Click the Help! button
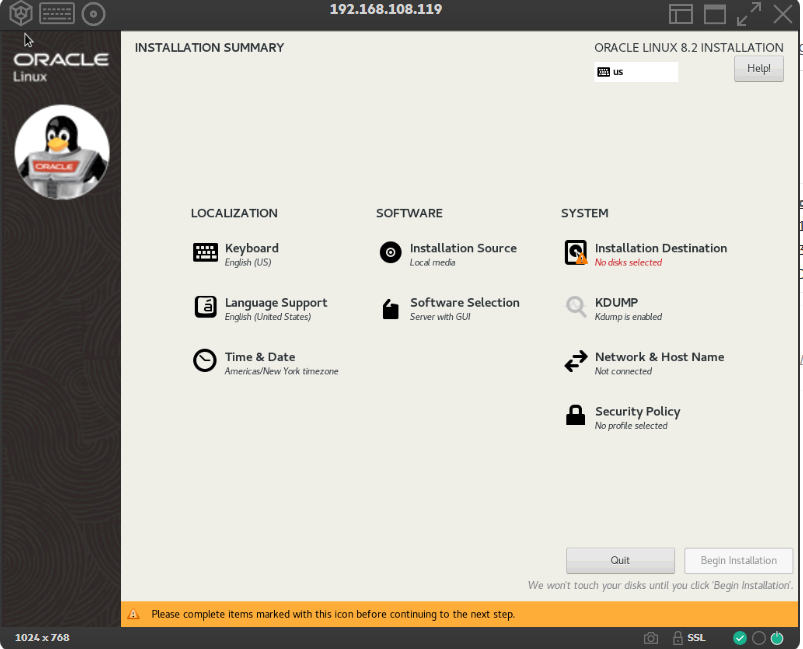 click(758, 69)
